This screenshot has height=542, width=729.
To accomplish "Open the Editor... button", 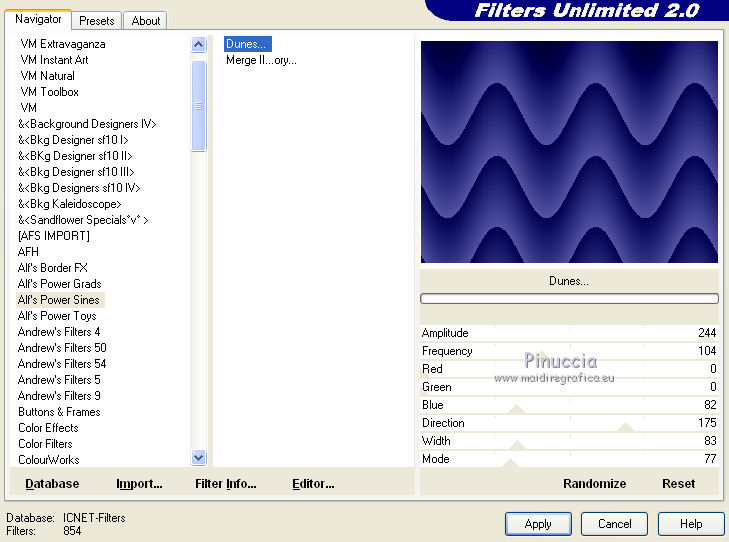I will 313,483.
